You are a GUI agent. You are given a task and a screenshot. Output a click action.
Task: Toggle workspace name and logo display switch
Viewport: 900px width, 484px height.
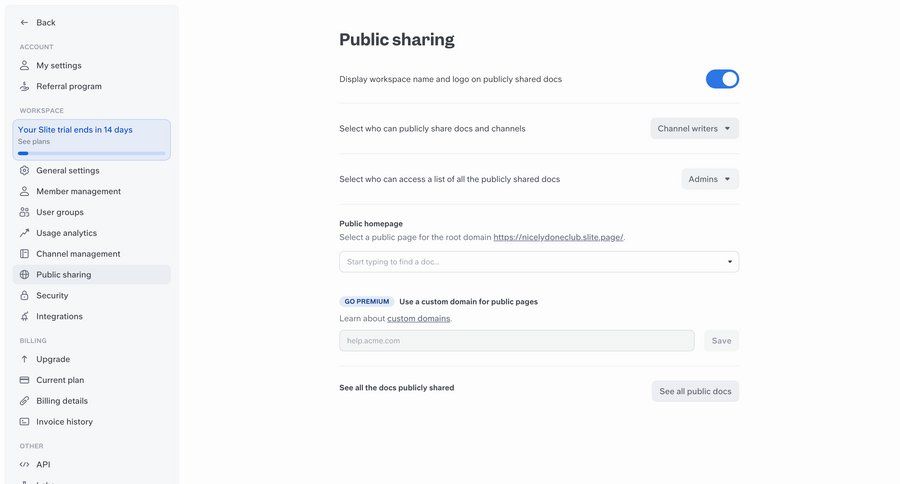(722, 79)
